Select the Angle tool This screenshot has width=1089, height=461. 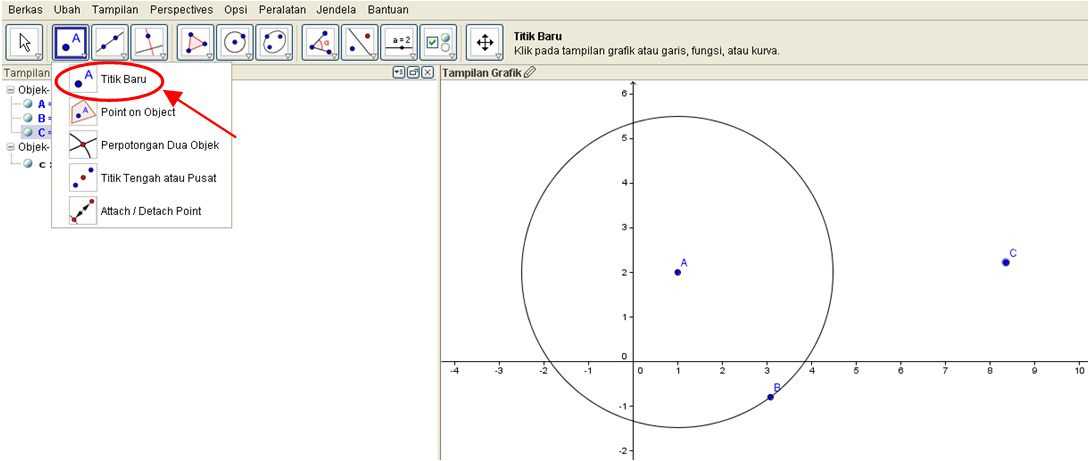click(x=320, y=42)
